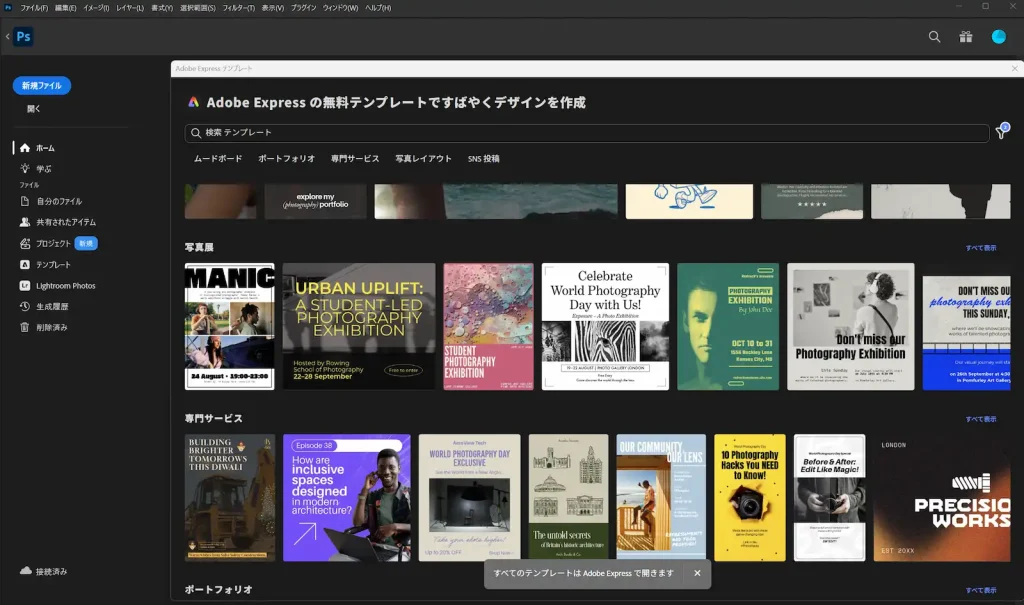
Task: Go to ホーム in the sidebar
Action: pos(45,148)
